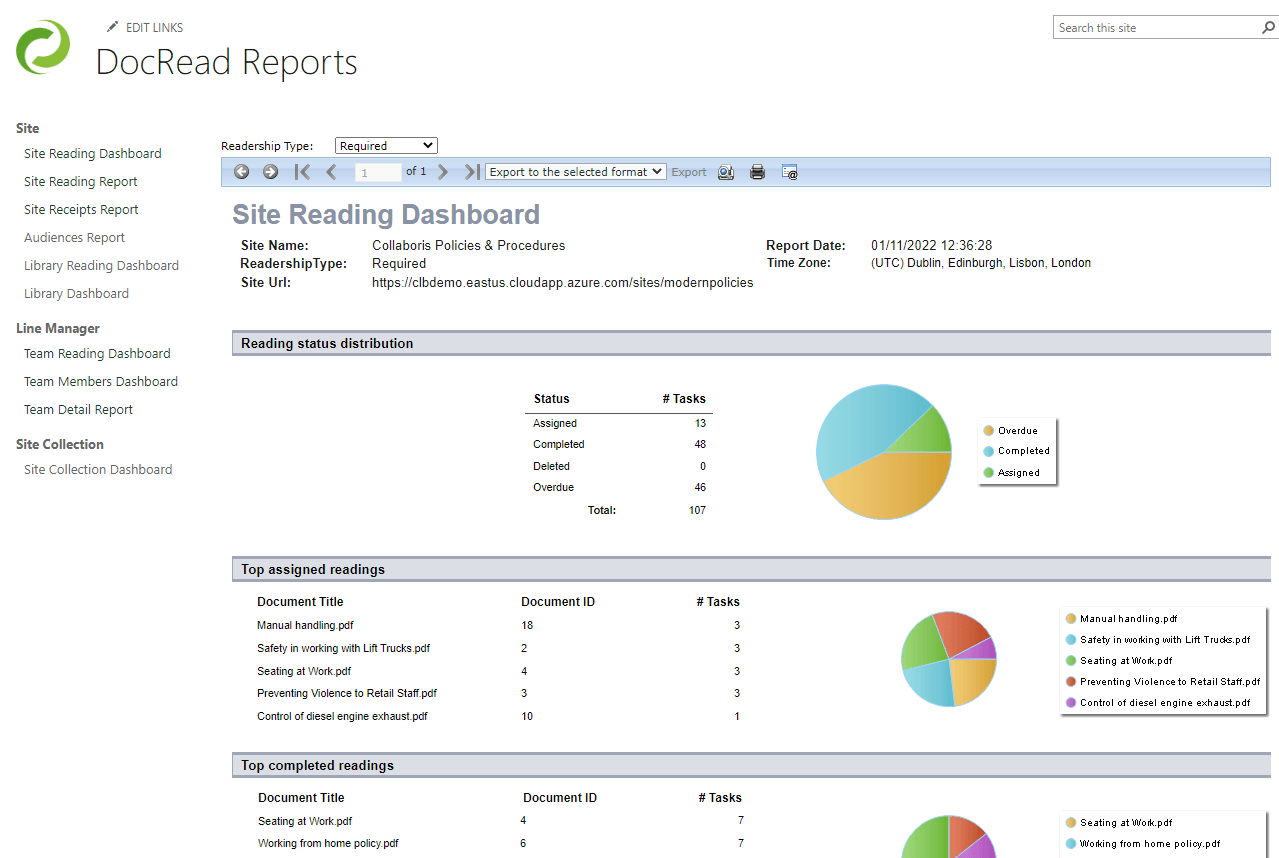
Task: Go to previous report page
Action: pyautogui.click(x=331, y=172)
